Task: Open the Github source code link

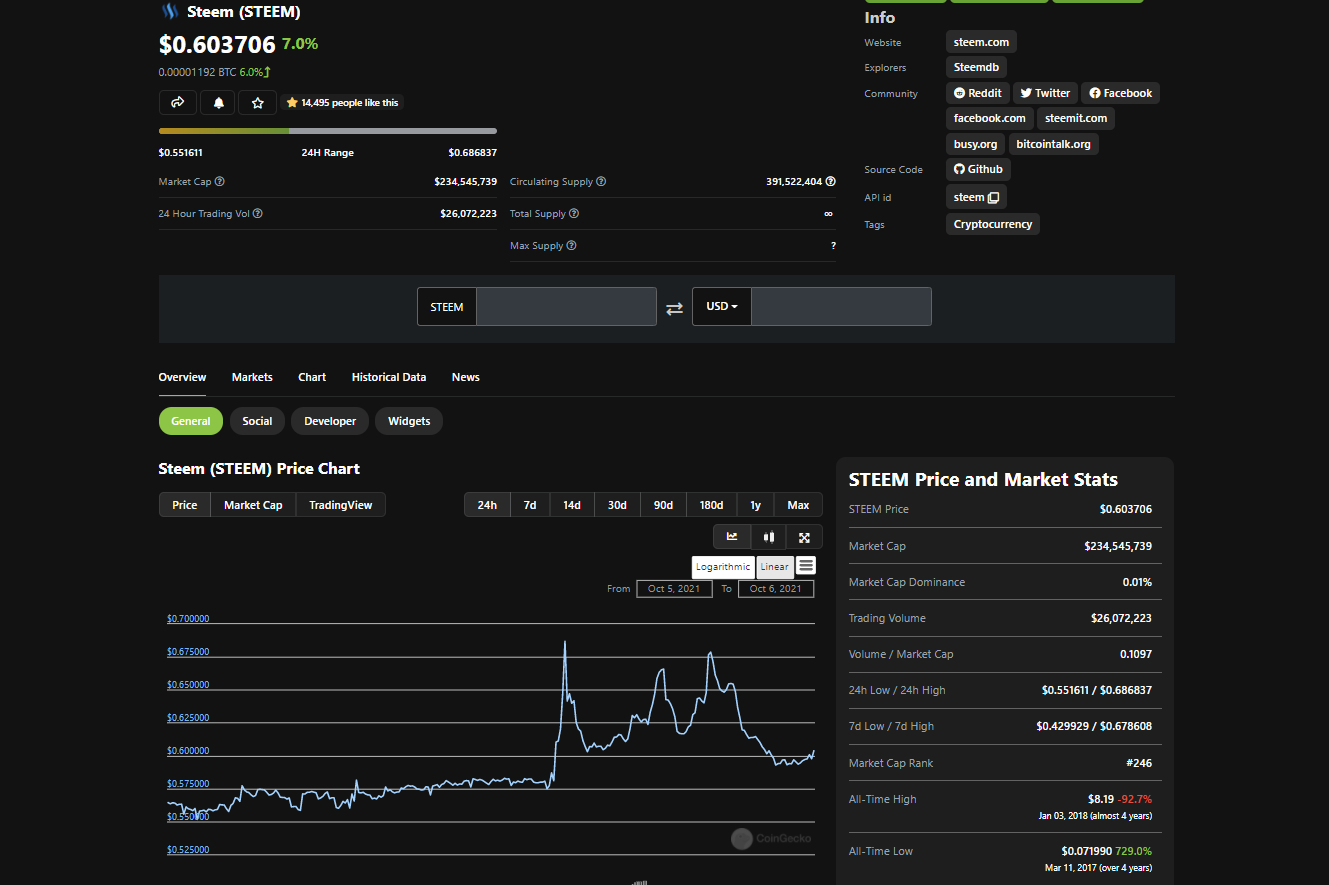Action: [x=978, y=169]
